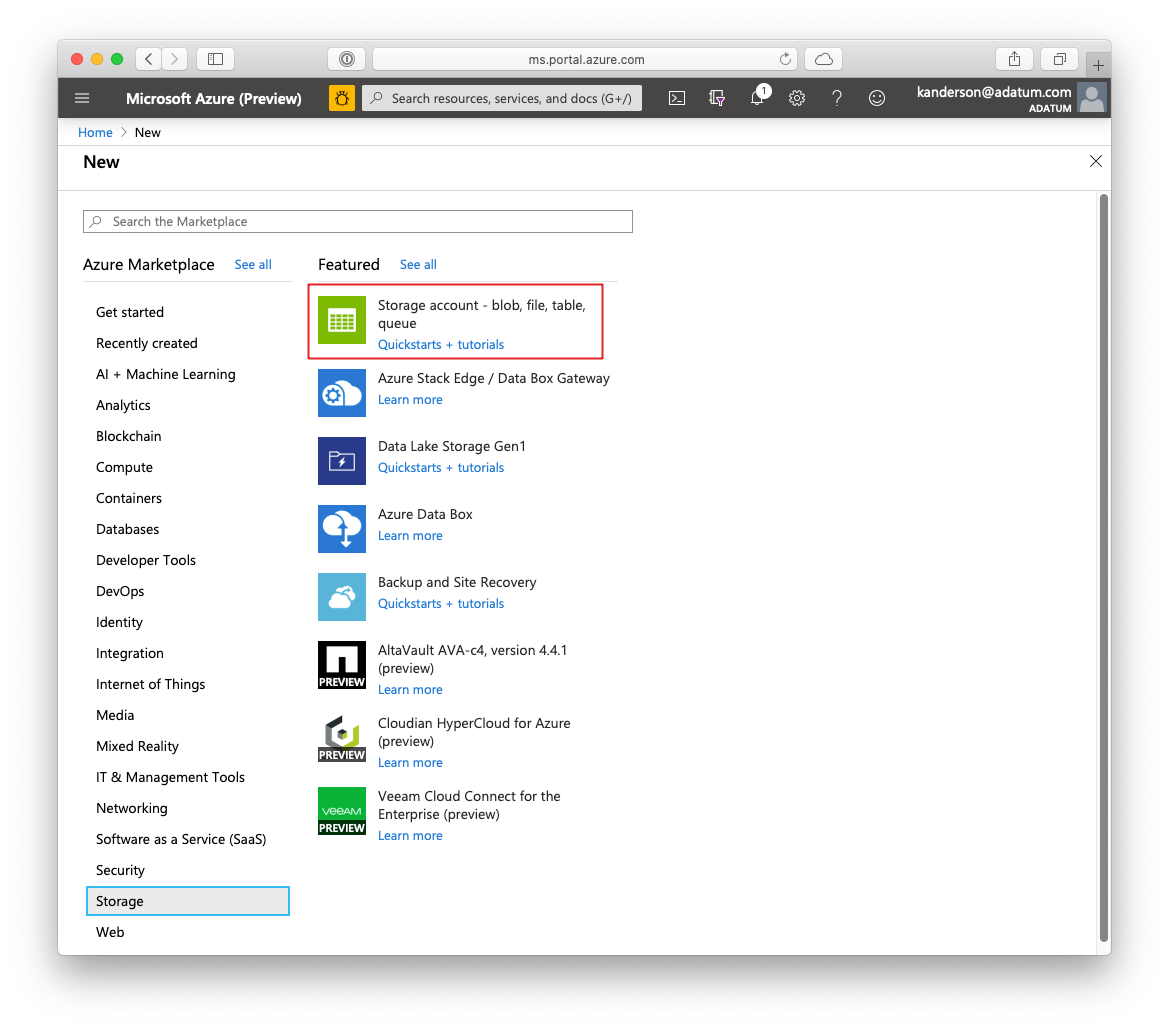Toggle Safari sidebar button
Screen dimensions: 1169x1031
click(215, 59)
